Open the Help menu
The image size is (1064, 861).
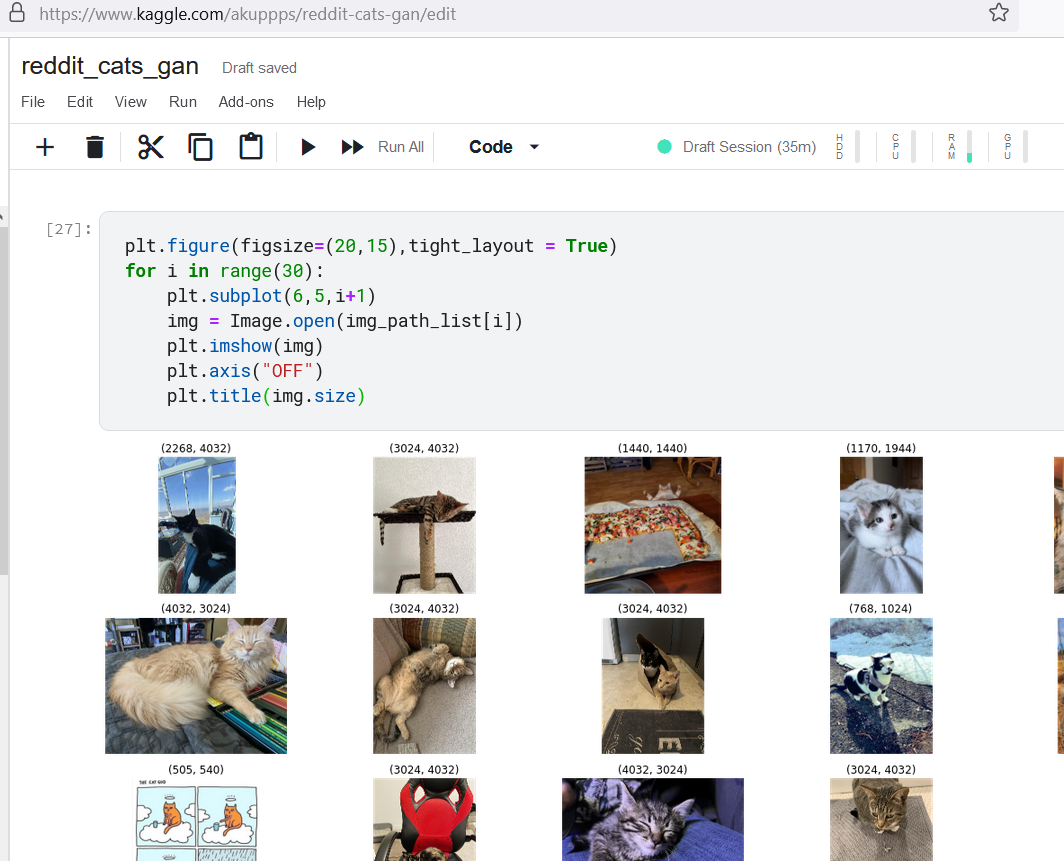click(x=311, y=101)
